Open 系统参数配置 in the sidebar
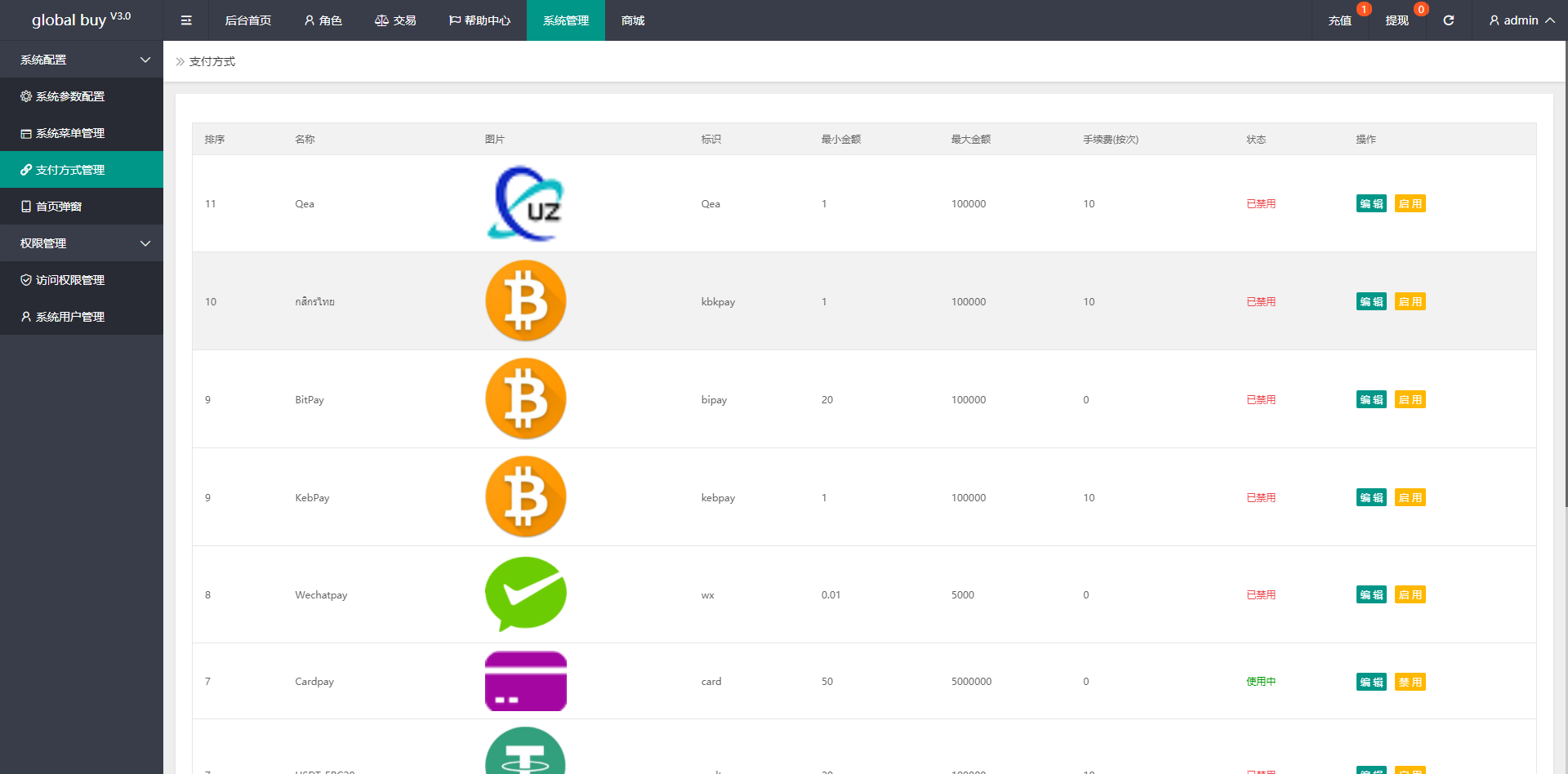Screen dimensions: 1568x774 pos(82,96)
